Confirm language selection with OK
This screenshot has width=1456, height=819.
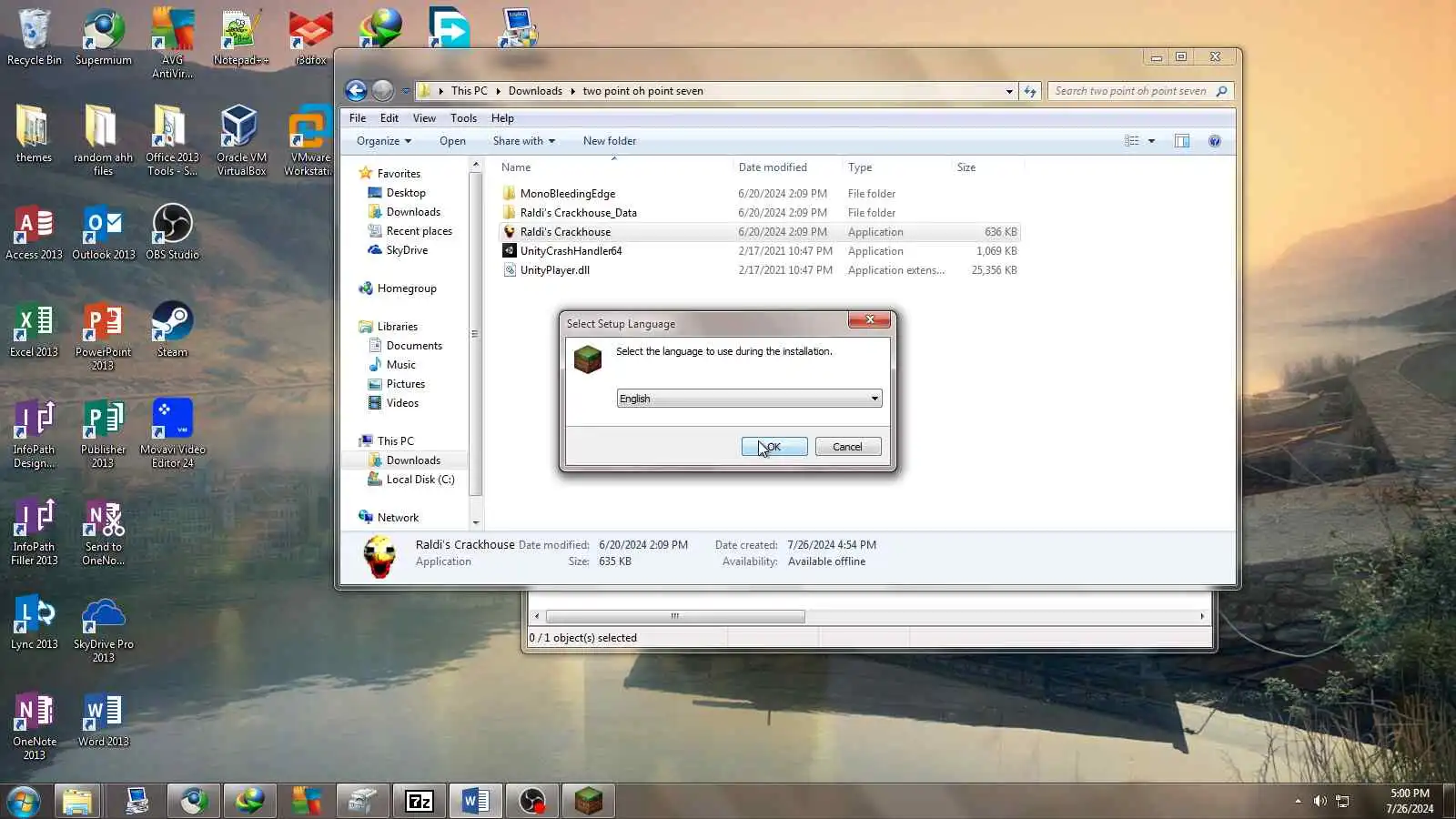(774, 447)
